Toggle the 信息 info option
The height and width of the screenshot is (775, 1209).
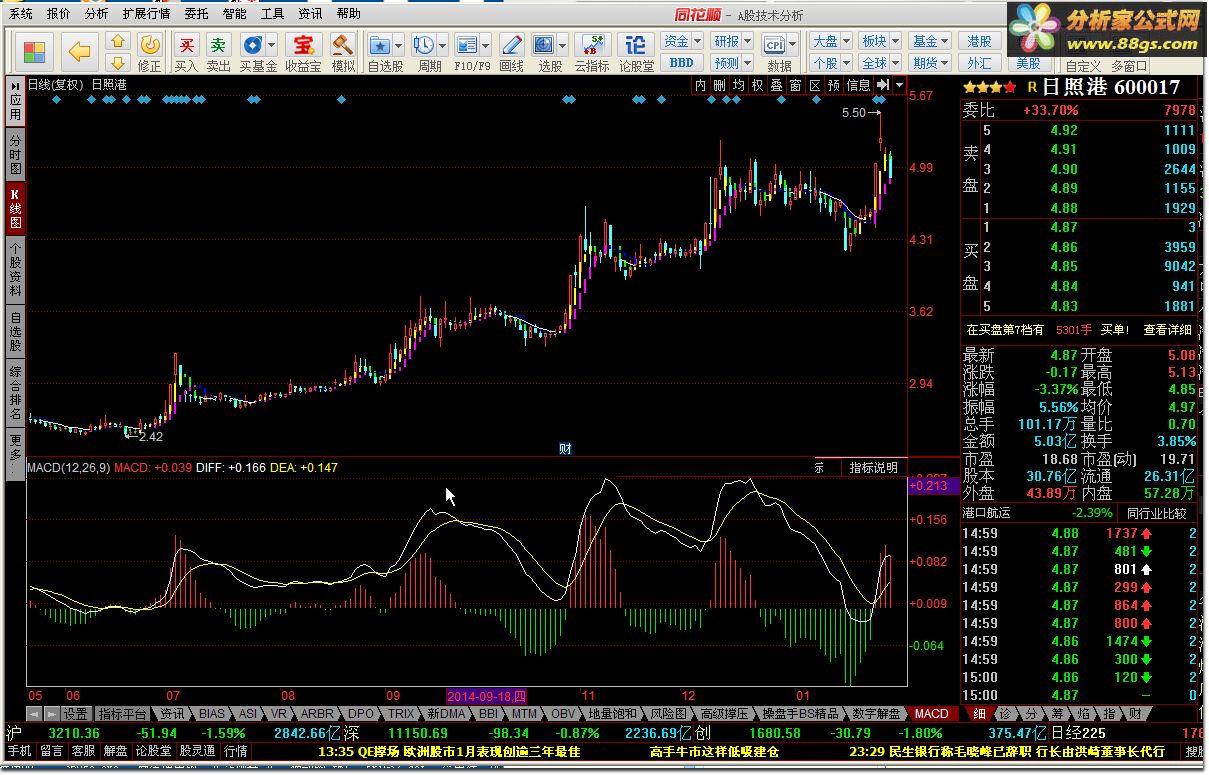(858, 86)
